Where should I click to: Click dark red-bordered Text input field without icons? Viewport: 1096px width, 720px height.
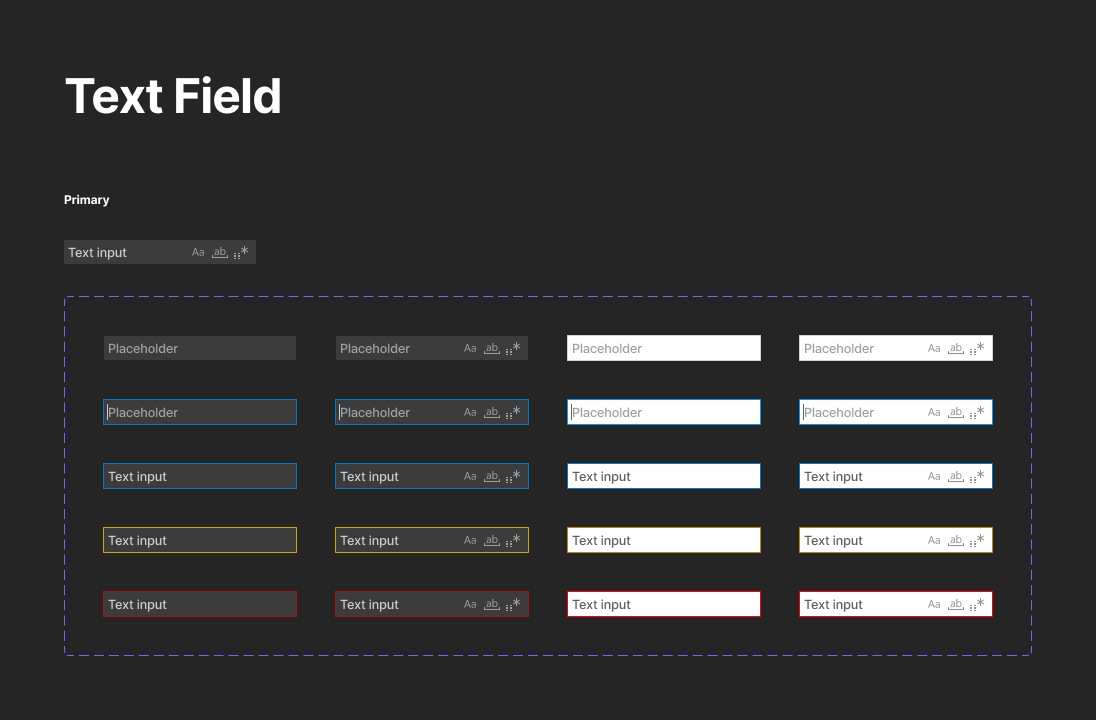tap(200, 604)
